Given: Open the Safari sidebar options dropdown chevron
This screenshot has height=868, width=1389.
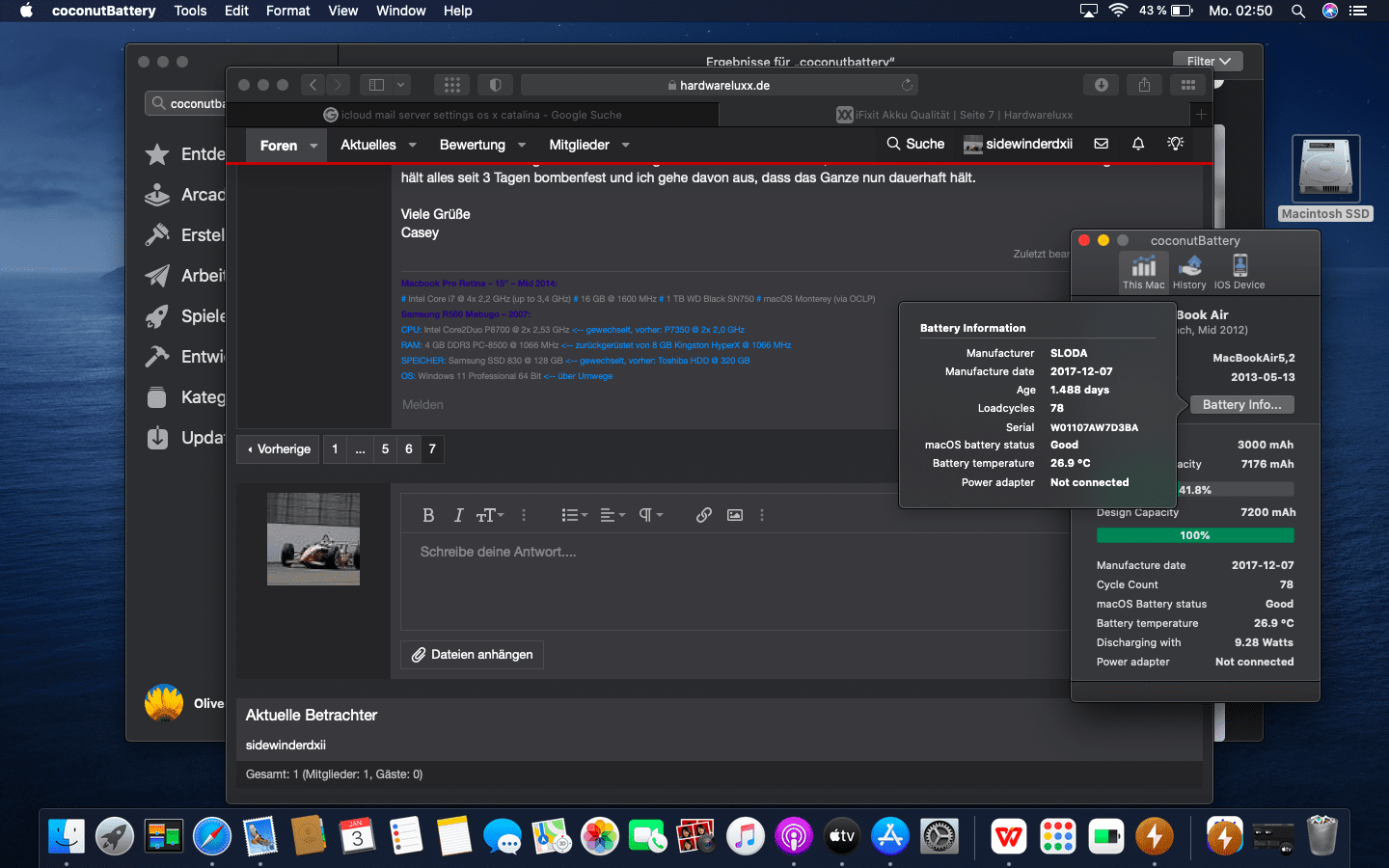Looking at the screenshot, I should pyautogui.click(x=401, y=85).
